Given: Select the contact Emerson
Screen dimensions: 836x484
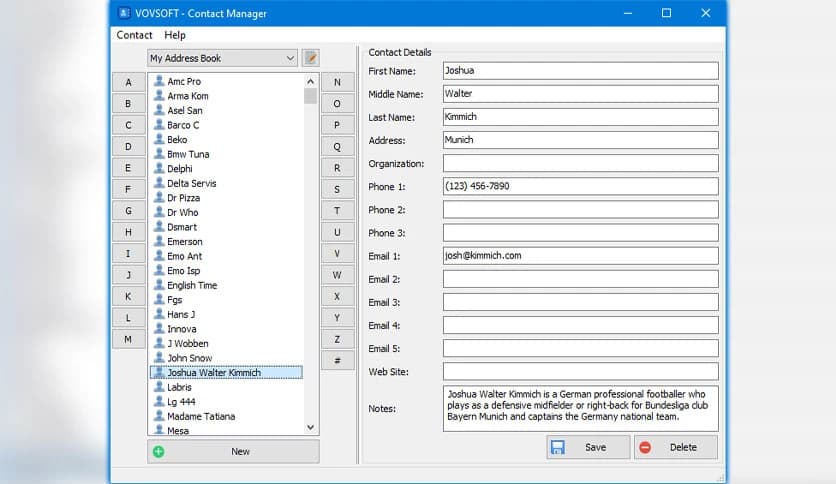Looking at the screenshot, I should [184, 241].
